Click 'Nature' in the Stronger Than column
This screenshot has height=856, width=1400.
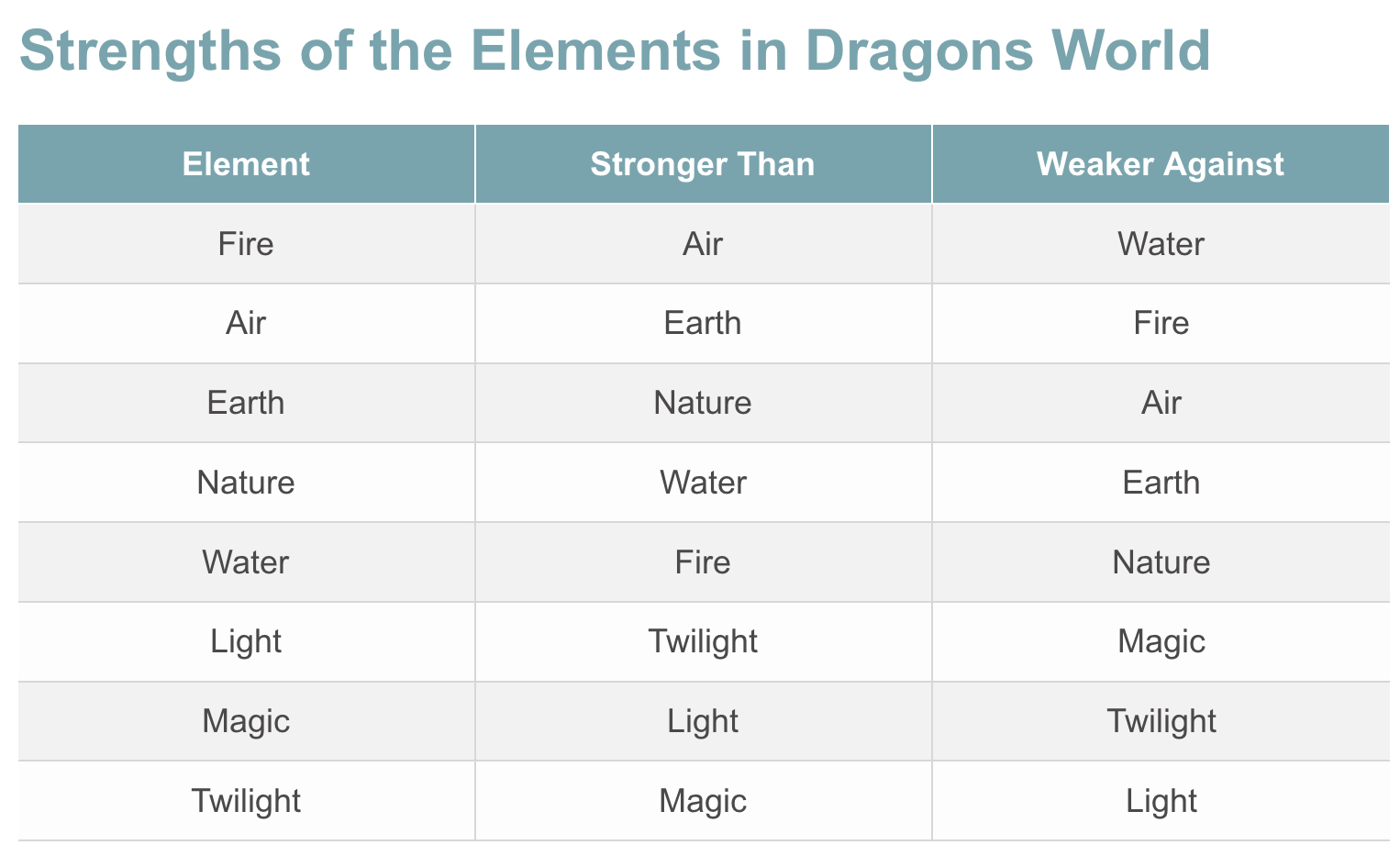(x=703, y=403)
